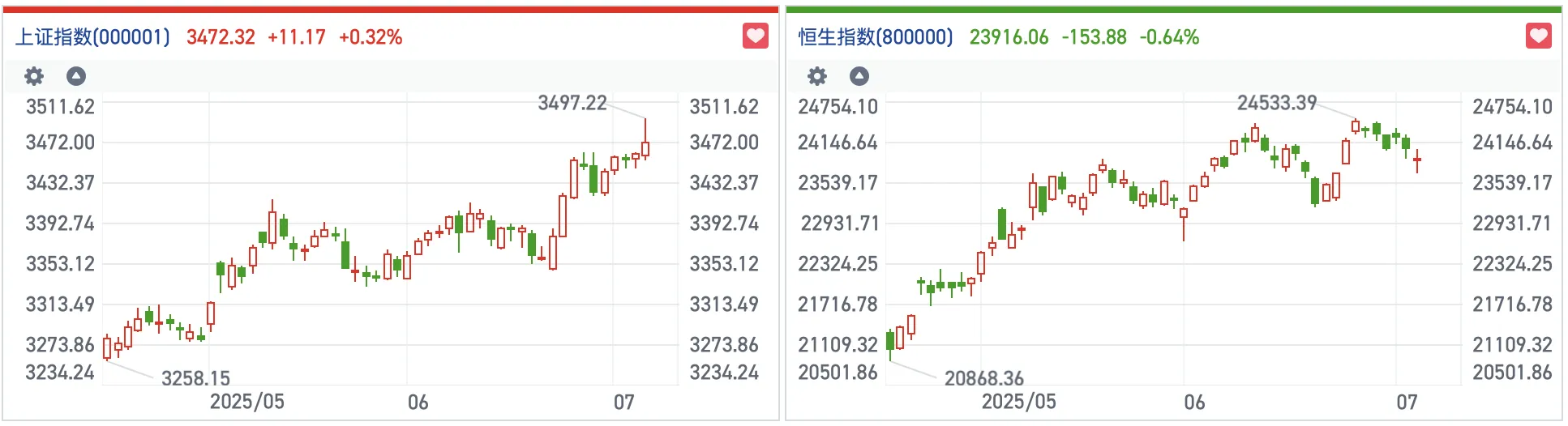The image size is (1568, 426).
Task: Click the latest candlestick in the 恒生指数 chart
Action: coord(1416,160)
